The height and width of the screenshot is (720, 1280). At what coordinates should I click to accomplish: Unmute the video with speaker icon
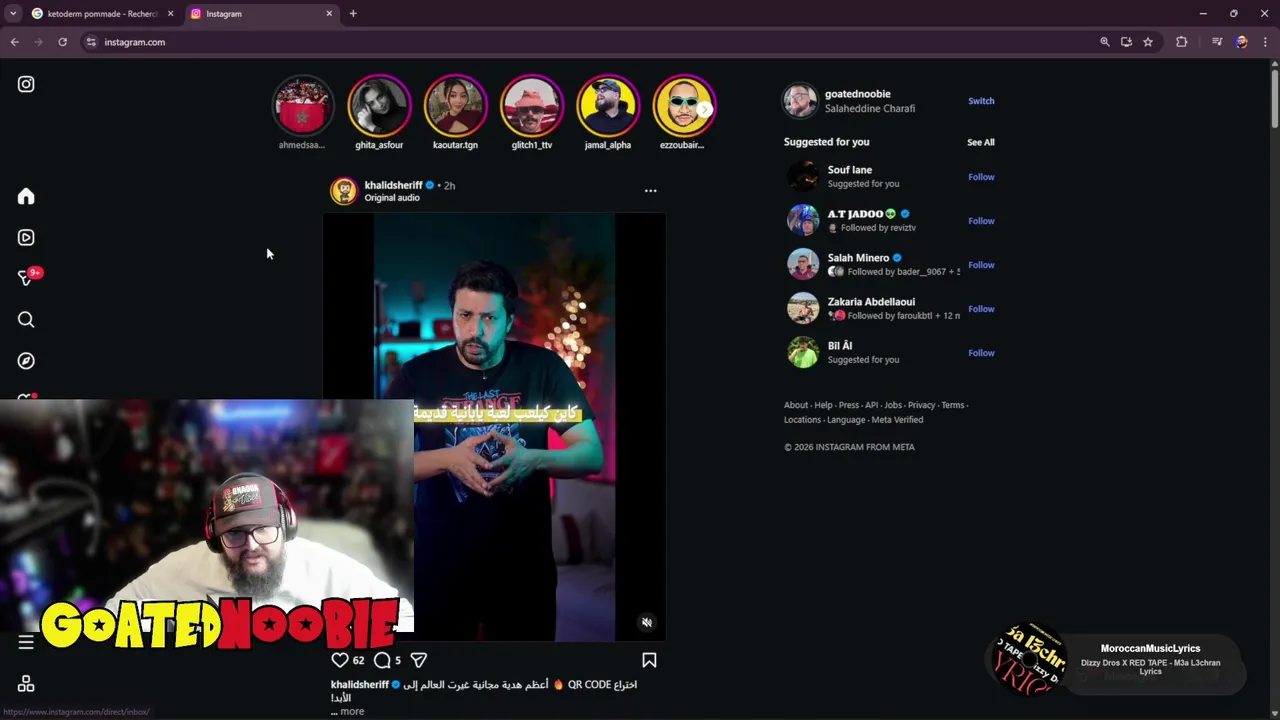(647, 622)
